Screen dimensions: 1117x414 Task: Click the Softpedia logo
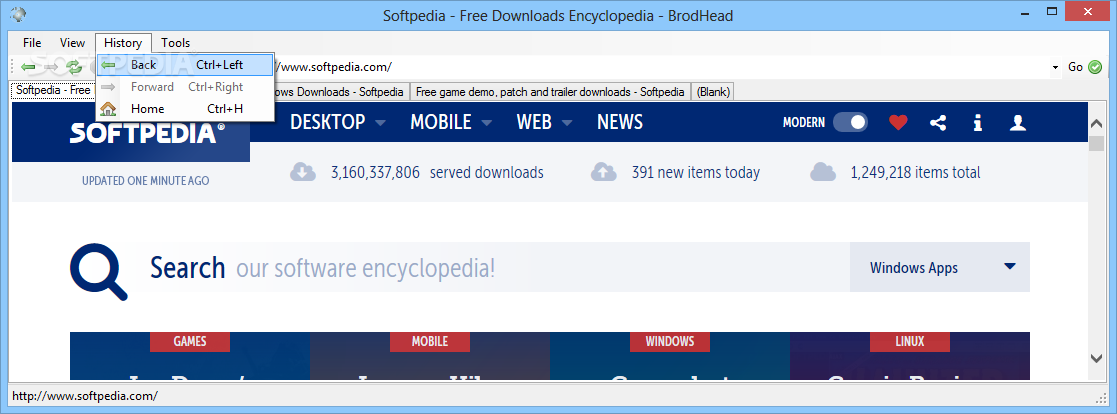(x=147, y=133)
